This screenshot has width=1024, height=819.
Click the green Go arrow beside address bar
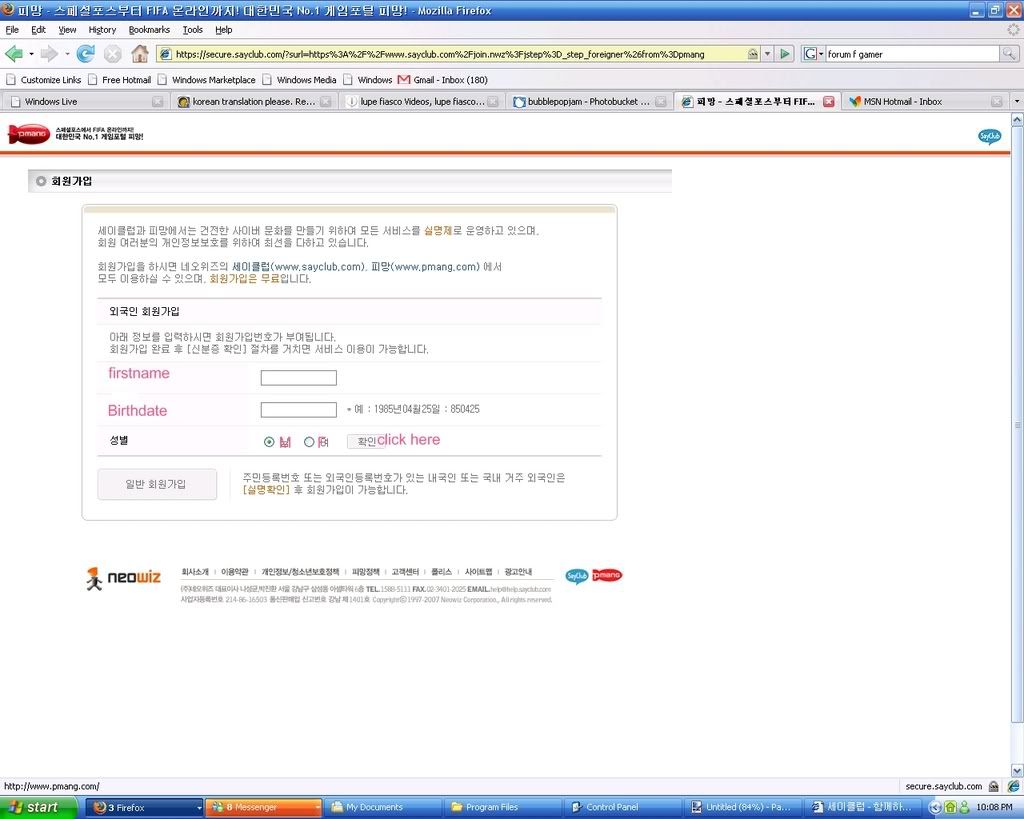click(x=786, y=53)
